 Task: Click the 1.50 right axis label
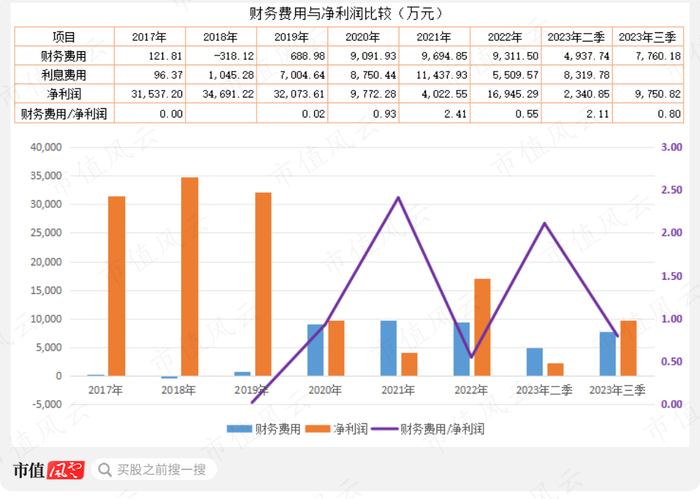pyautogui.click(x=671, y=276)
